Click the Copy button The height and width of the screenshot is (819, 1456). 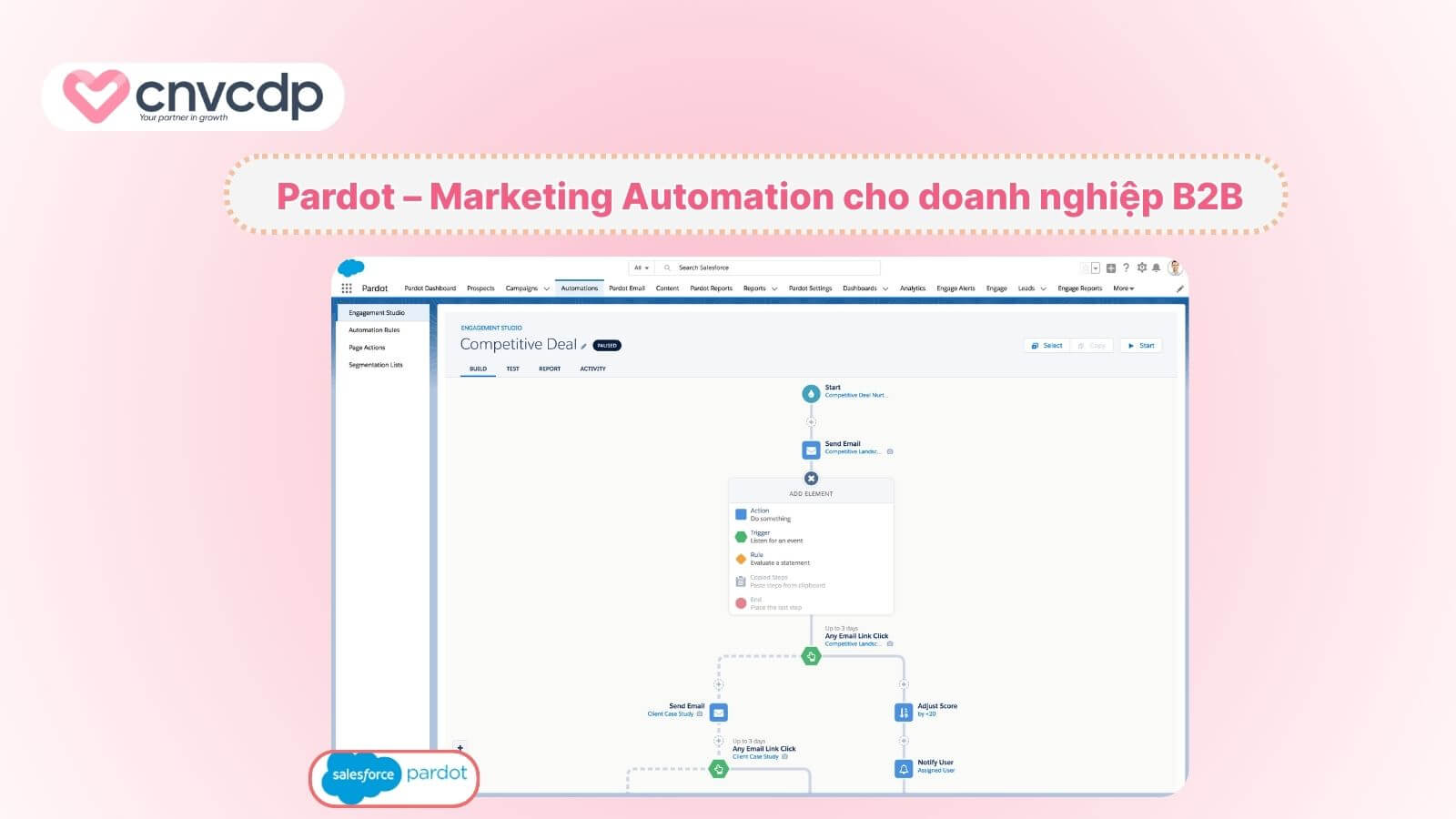(x=1092, y=346)
